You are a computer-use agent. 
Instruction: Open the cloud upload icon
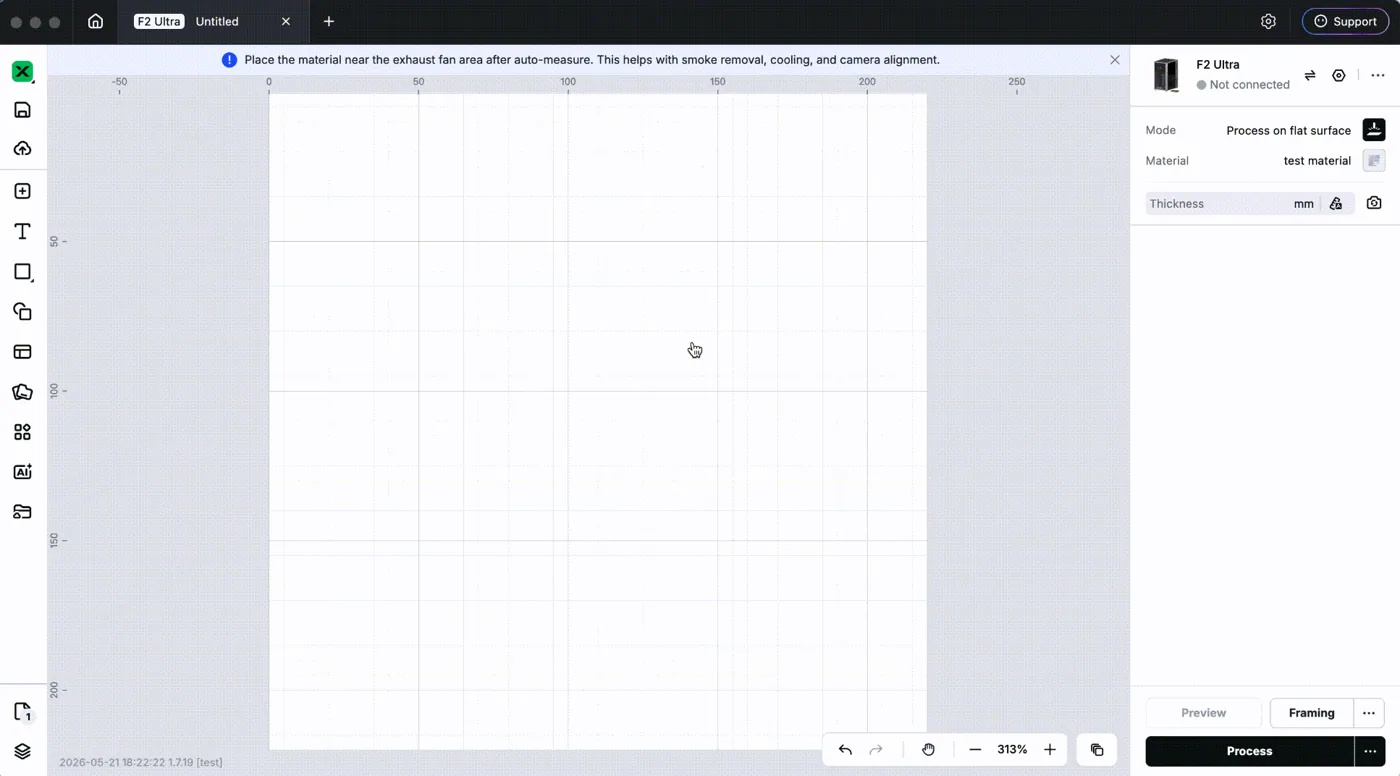point(22,149)
